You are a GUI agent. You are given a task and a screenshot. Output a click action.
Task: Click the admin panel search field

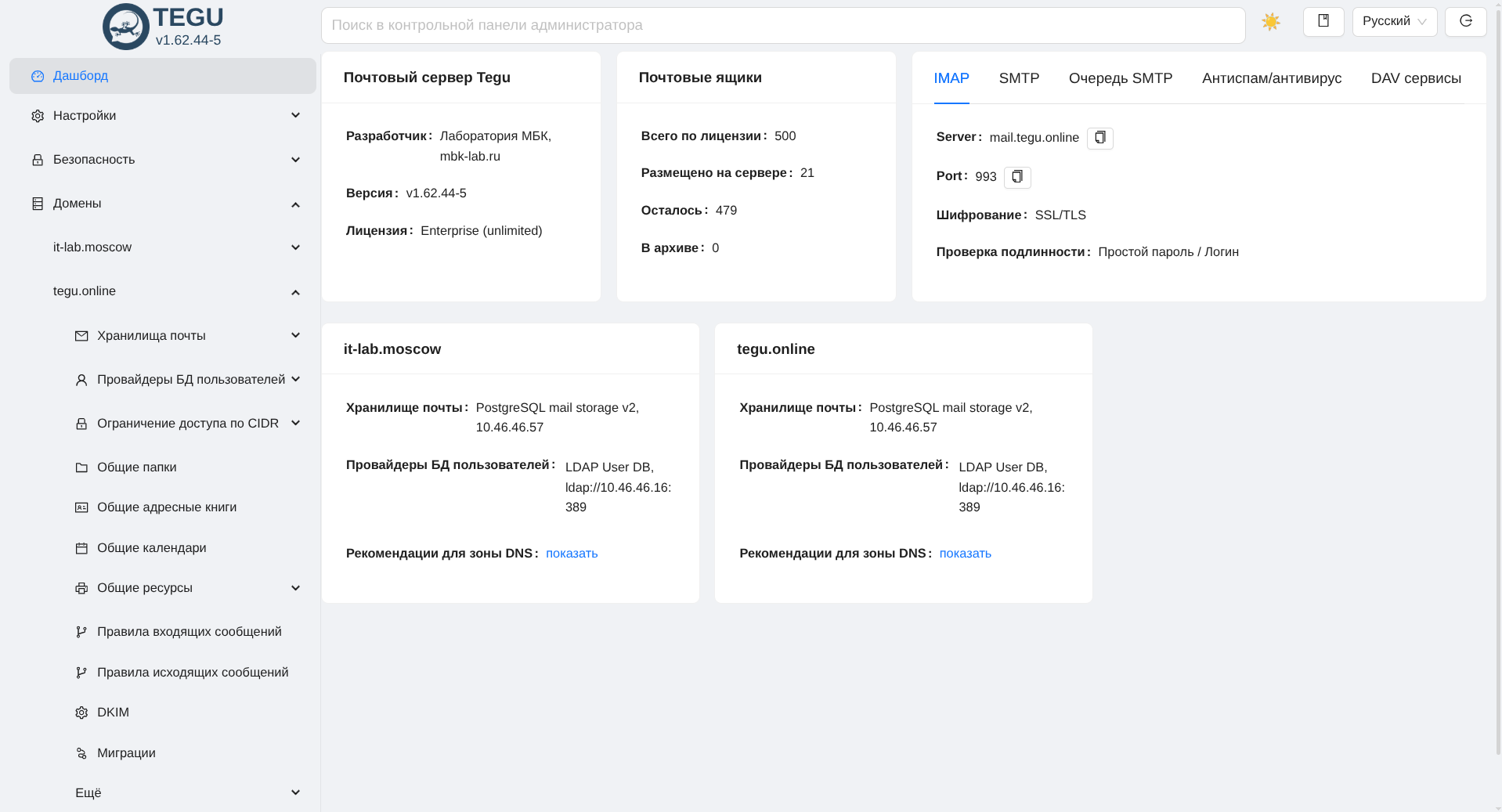point(782,26)
